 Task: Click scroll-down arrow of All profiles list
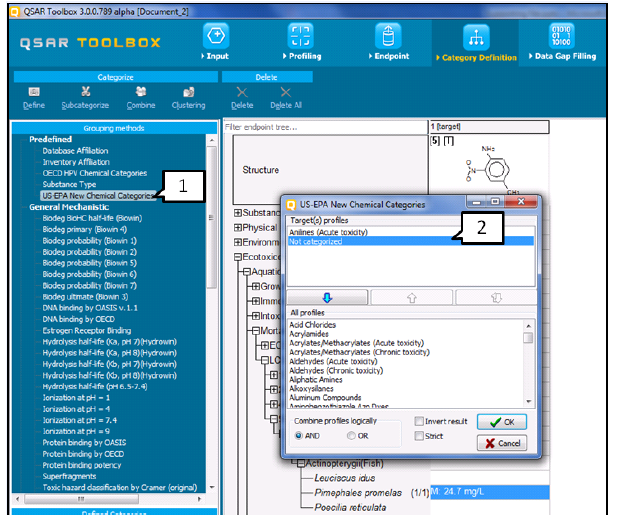point(528,402)
